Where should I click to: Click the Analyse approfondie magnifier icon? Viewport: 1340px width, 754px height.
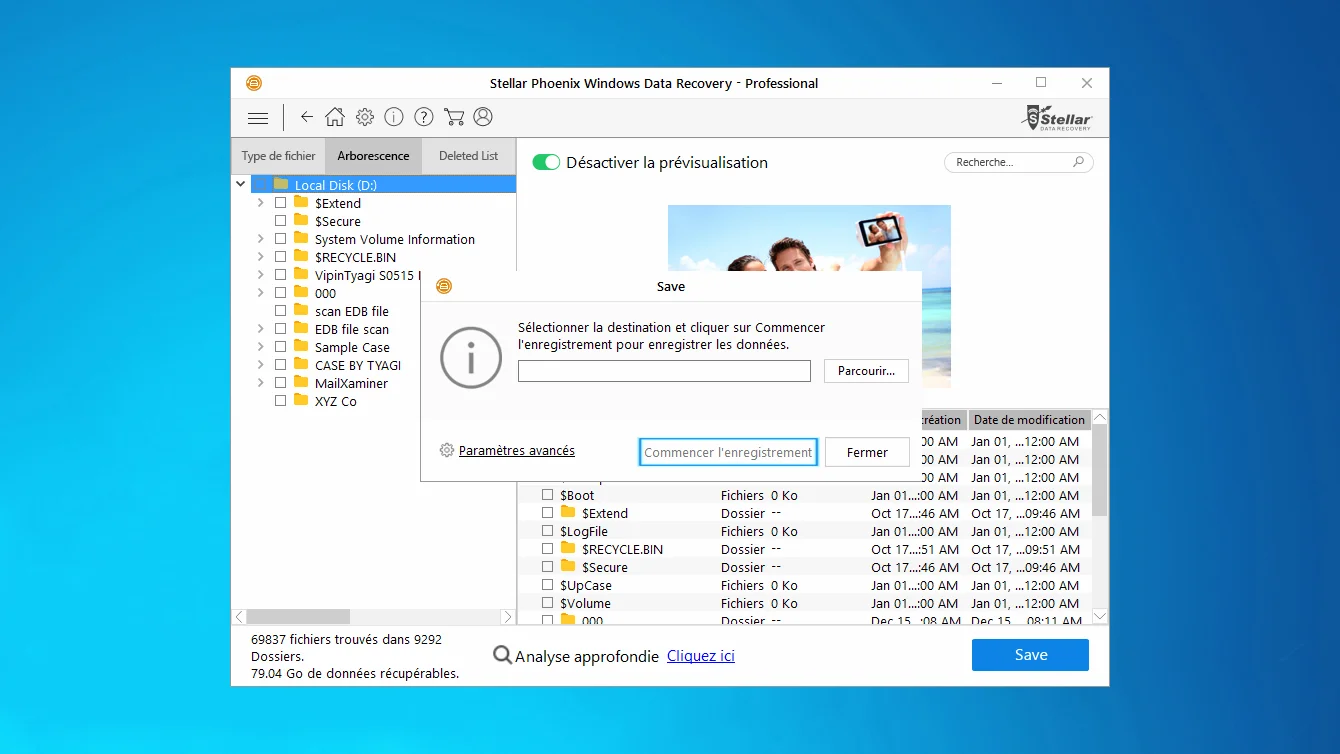click(x=502, y=656)
